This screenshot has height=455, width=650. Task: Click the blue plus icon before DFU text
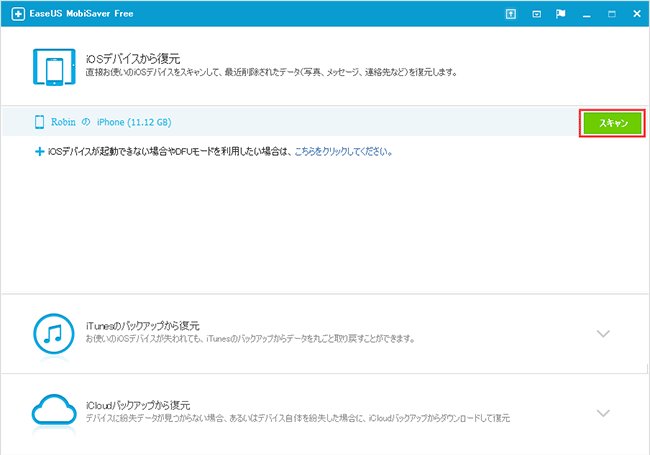[x=39, y=152]
